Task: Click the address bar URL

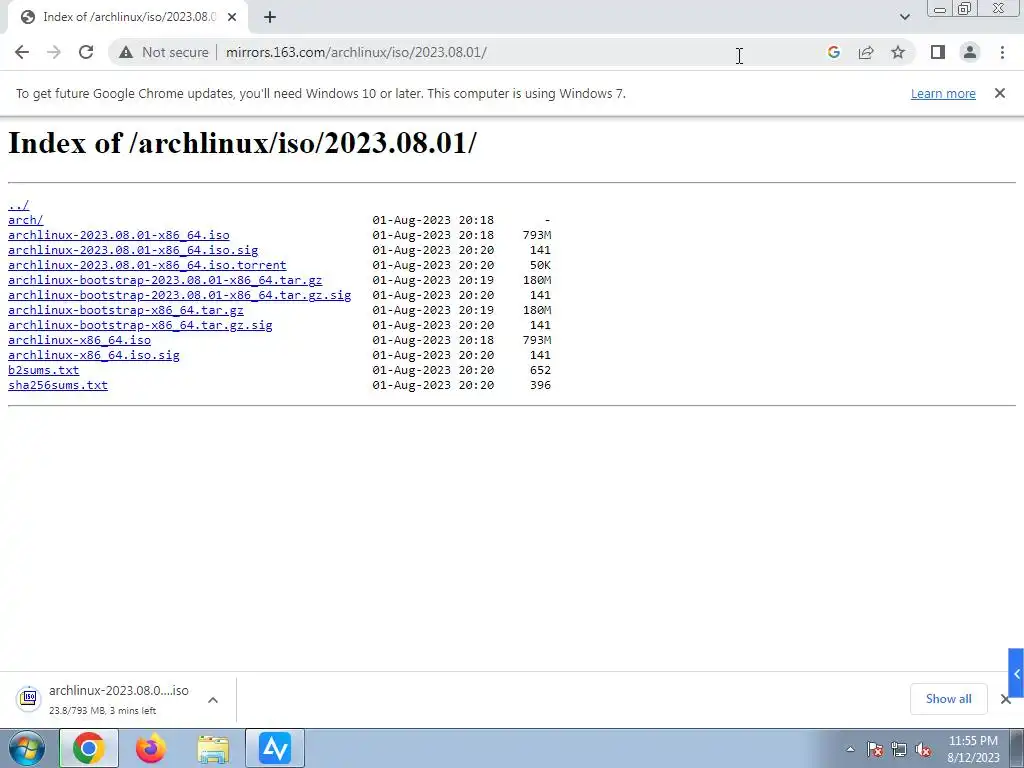Action: [x=356, y=52]
